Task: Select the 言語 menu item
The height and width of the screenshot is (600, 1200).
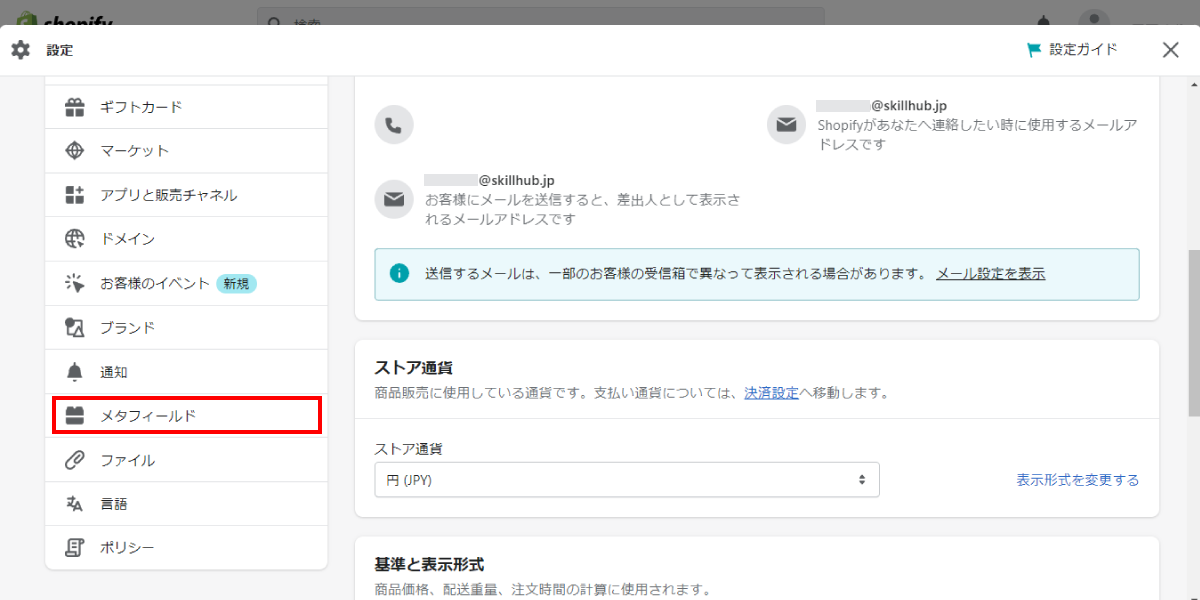Action: [186, 504]
